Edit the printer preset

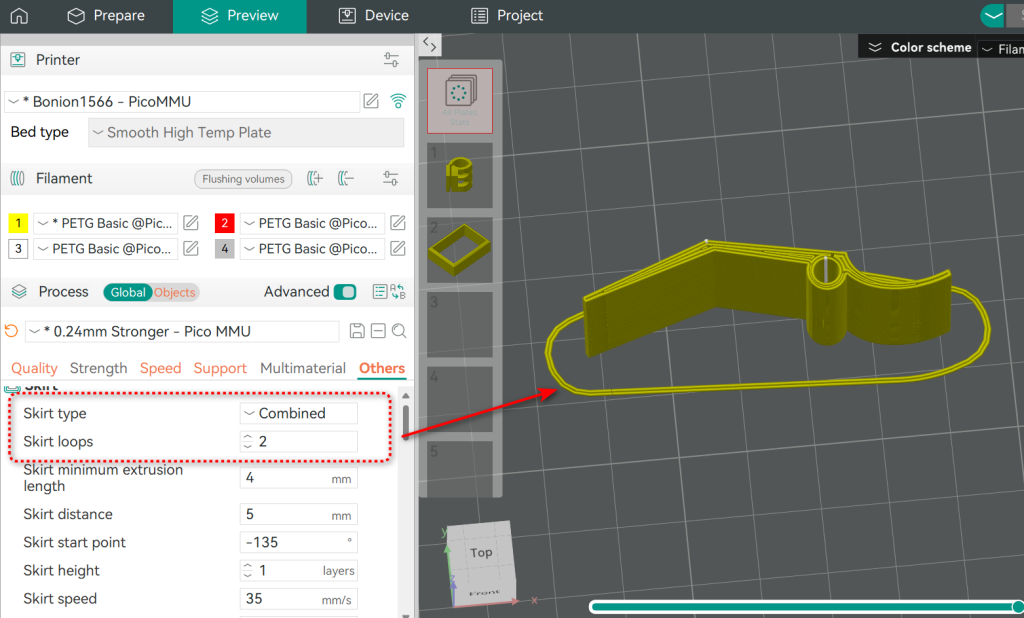(x=371, y=101)
